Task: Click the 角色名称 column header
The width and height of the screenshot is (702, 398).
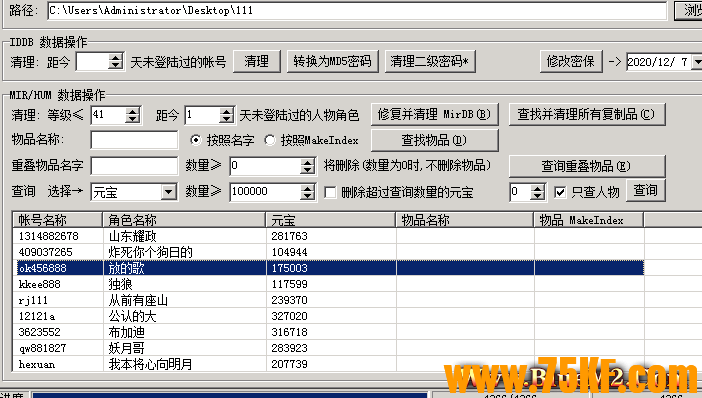Action: 184,220
